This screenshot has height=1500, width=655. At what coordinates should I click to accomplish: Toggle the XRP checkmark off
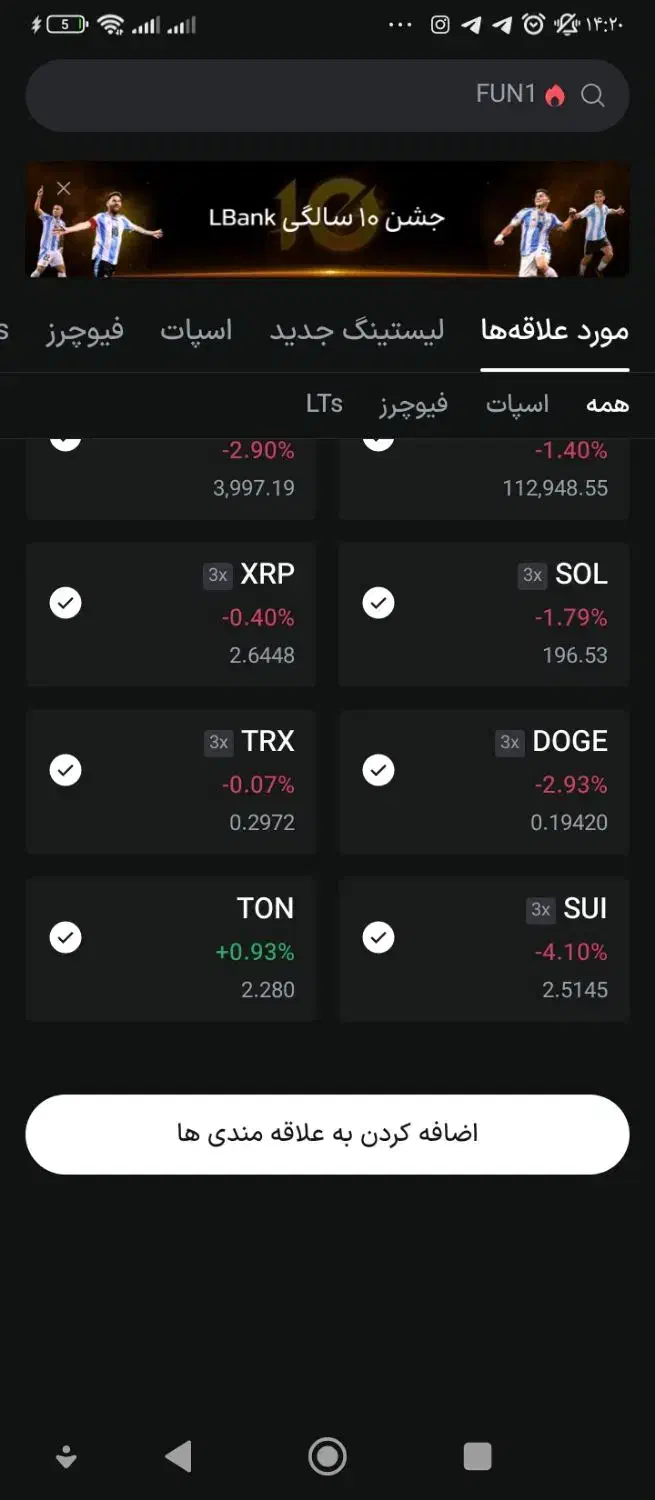coord(66,603)
